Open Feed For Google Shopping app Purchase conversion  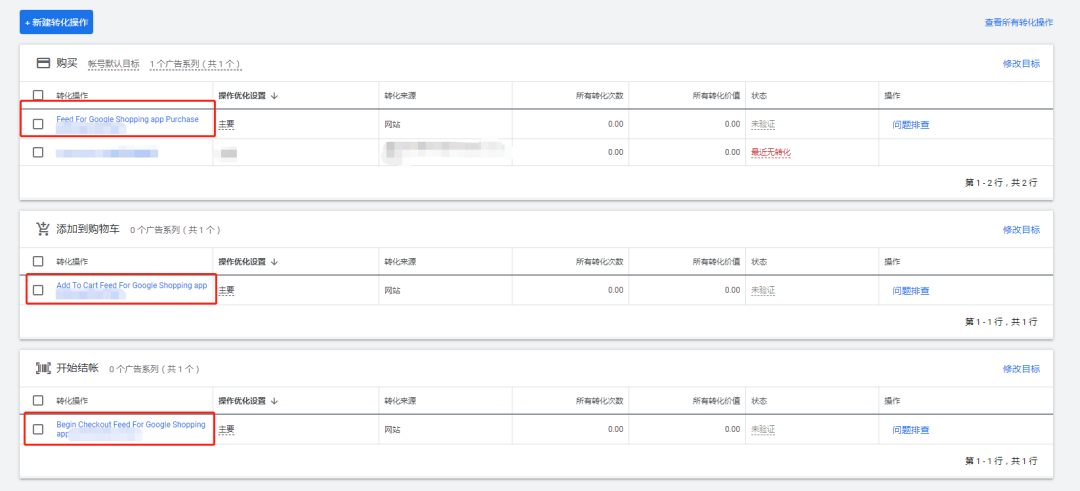pos(127,119)
